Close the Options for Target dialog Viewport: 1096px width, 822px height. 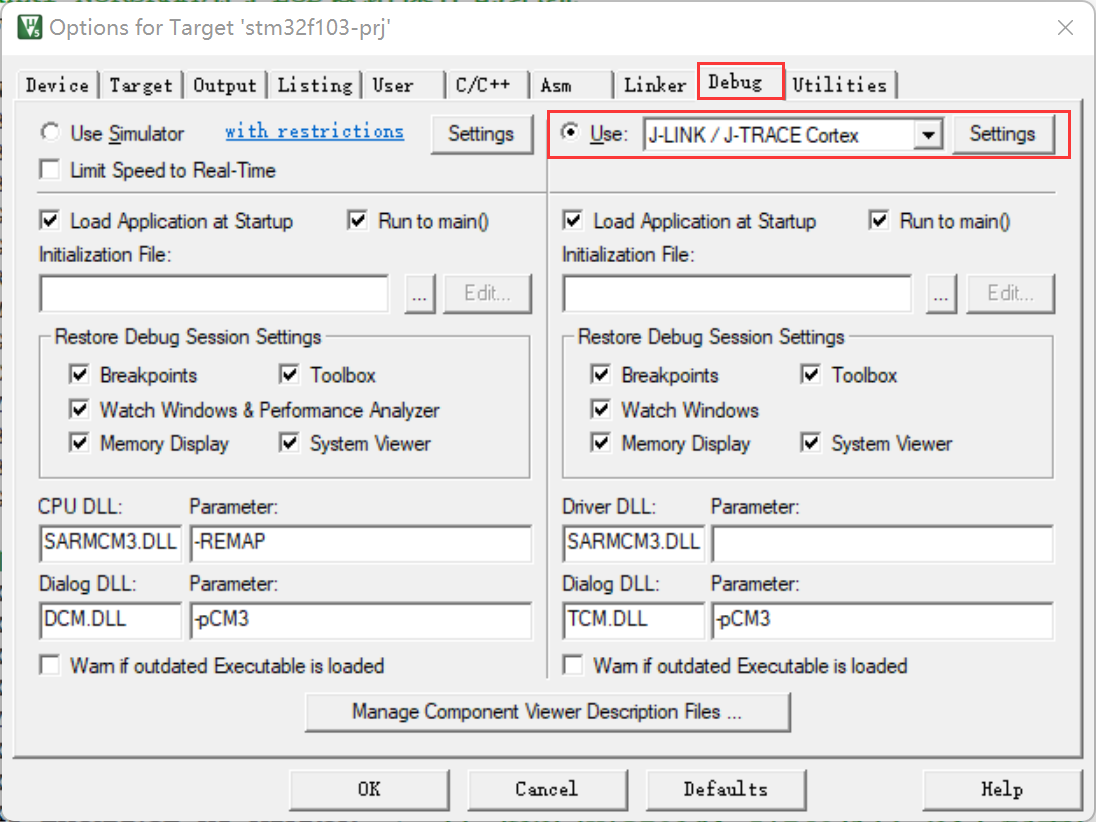tap(1066, 27)
